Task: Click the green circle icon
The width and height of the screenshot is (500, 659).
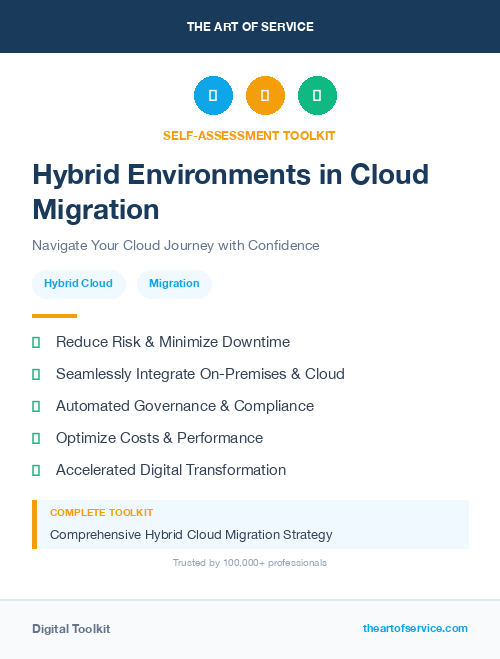Action: pyautogui.click(x=317, y=95)
